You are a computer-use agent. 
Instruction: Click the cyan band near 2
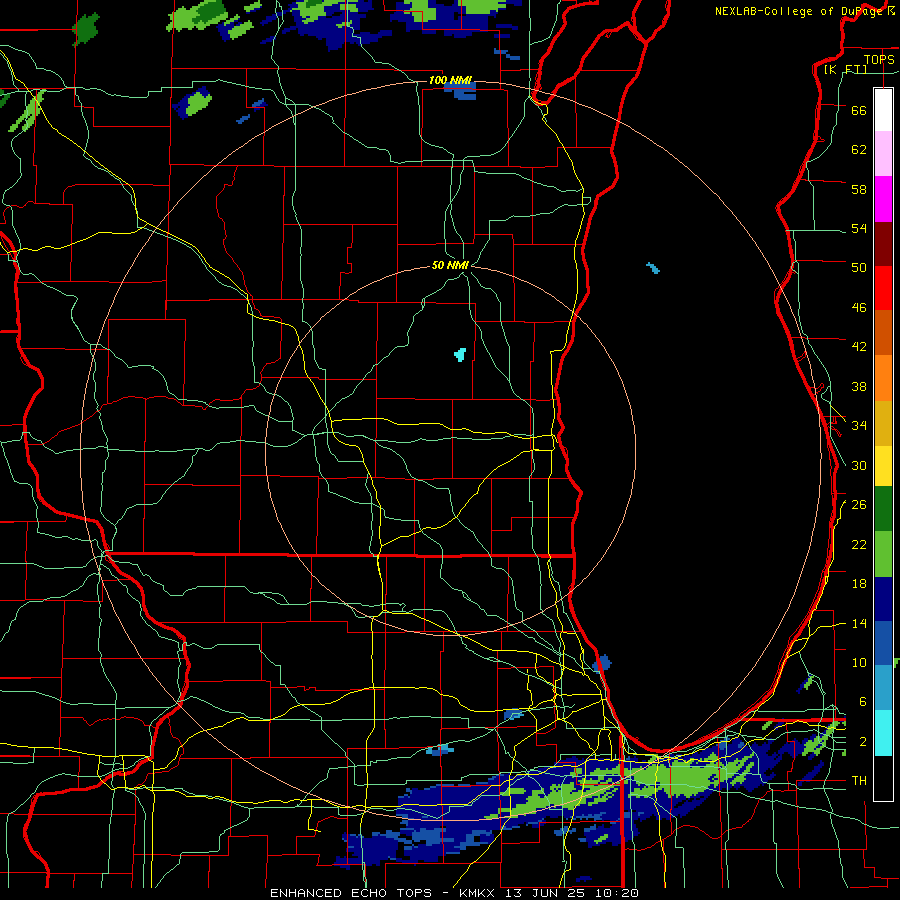[x=883, y=733]
